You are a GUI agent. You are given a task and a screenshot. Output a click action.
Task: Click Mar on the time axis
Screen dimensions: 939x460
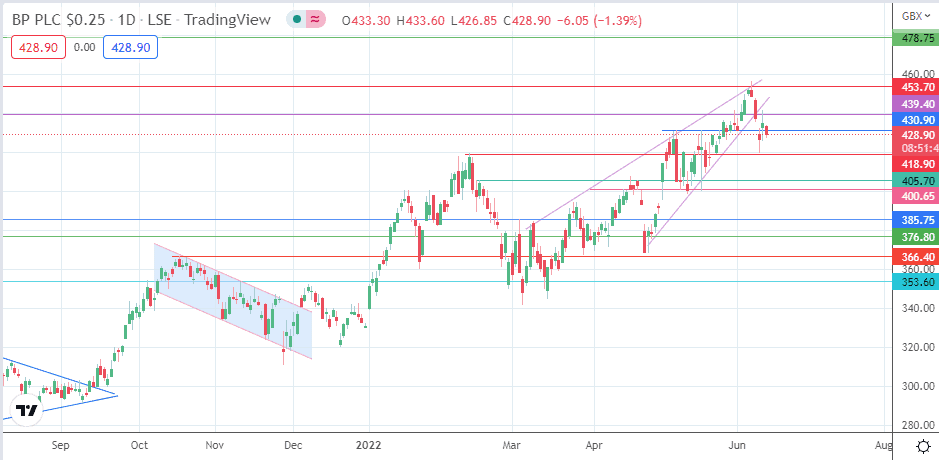point(512,446)
